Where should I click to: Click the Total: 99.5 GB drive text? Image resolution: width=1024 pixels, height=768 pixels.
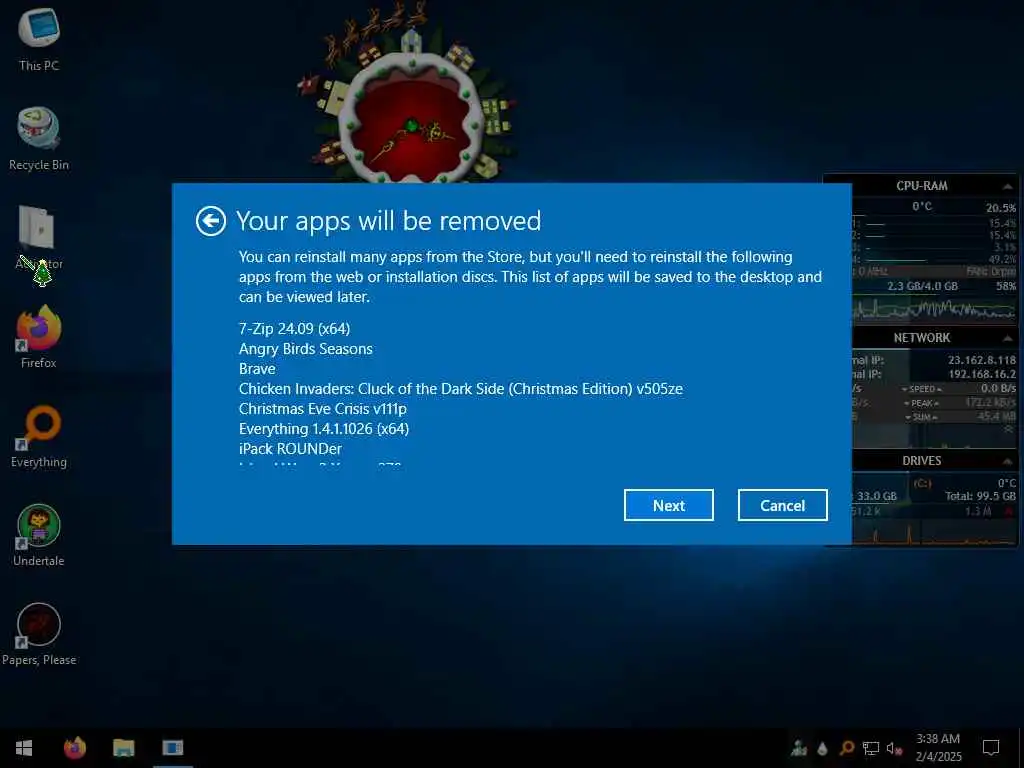tap(980, 496)
